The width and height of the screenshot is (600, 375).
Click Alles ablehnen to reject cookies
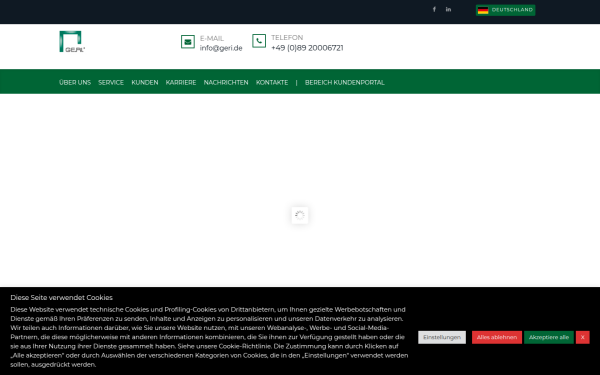pos(497,337)
